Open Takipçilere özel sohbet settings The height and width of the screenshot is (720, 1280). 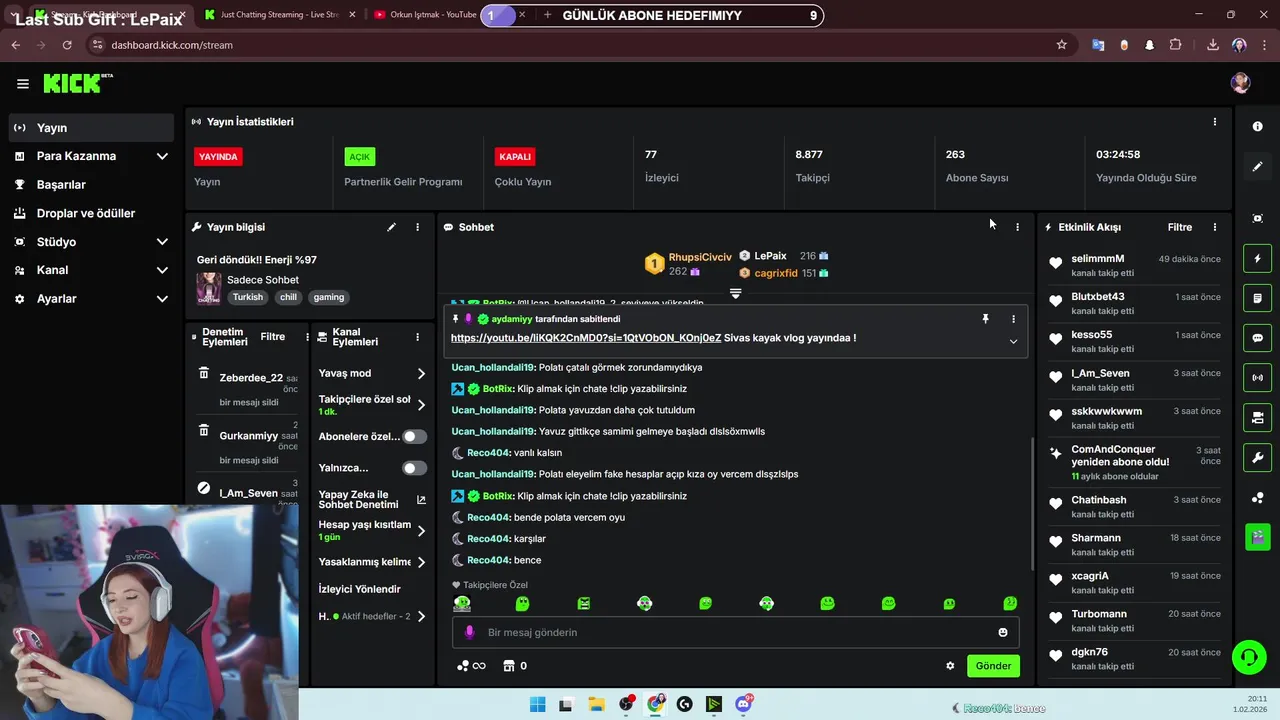(372, 405)
